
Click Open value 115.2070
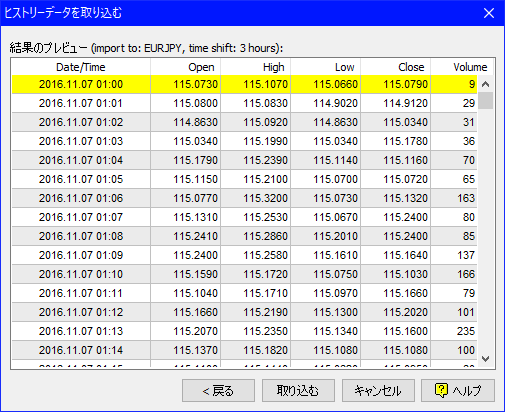[195, 331]
